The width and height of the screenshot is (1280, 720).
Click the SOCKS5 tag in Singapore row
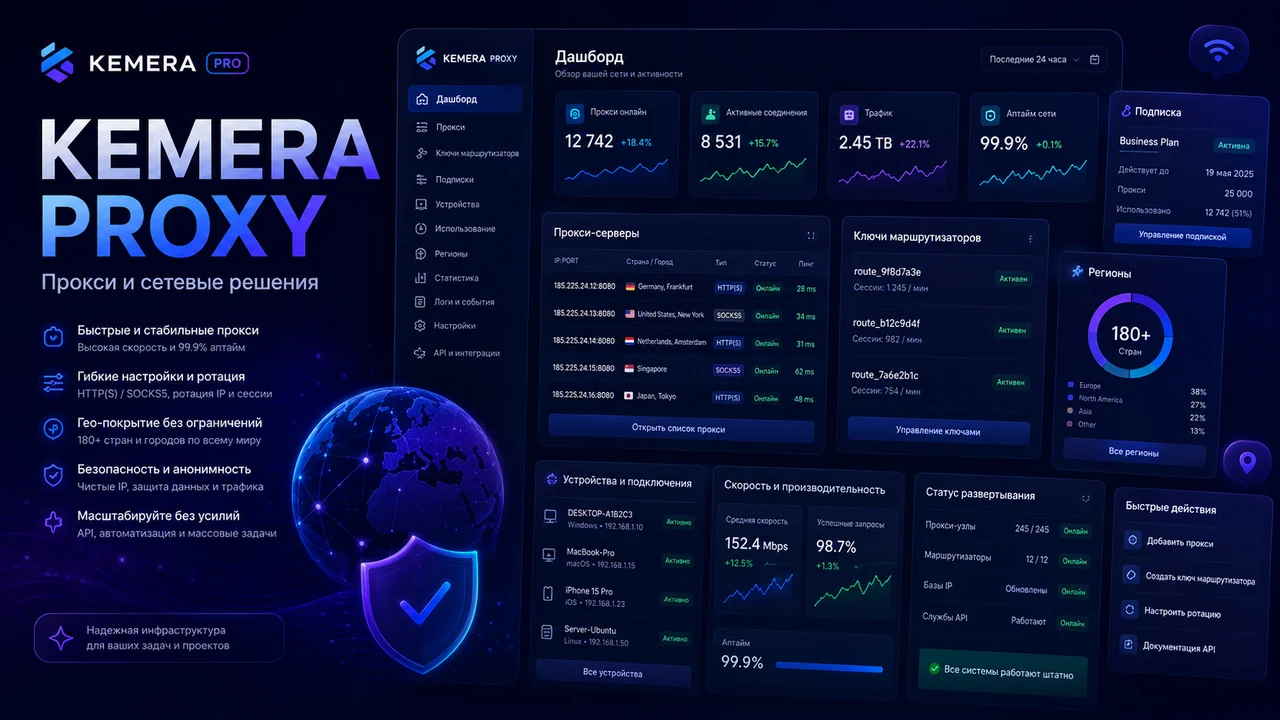(x=728, y=370)
